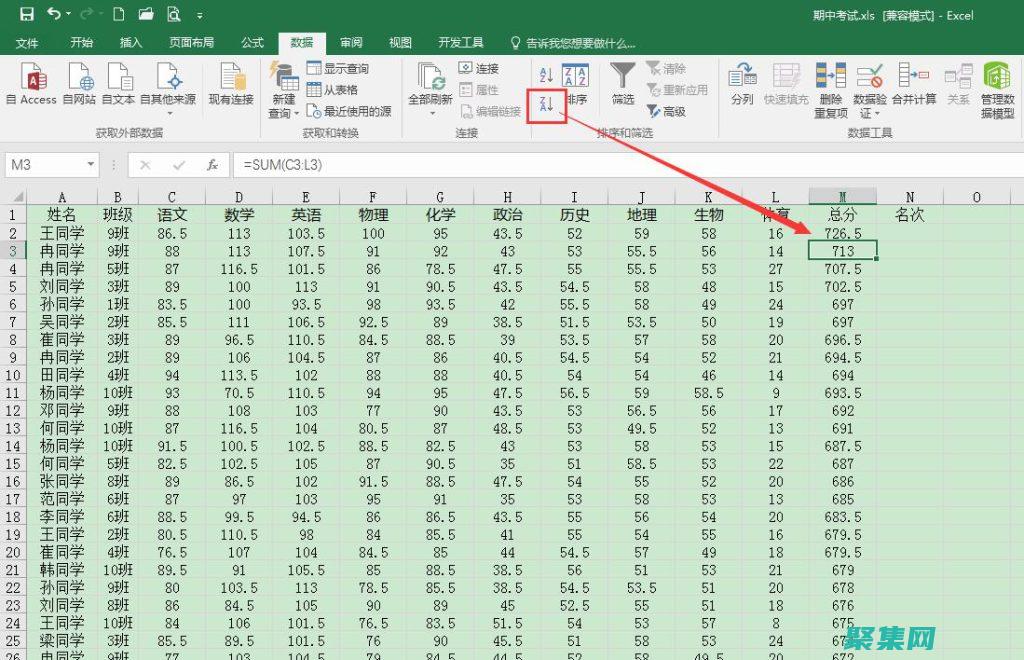Click the 降序 Z-A sort icon
This screenshot has width=1024, height=660.
545,105
